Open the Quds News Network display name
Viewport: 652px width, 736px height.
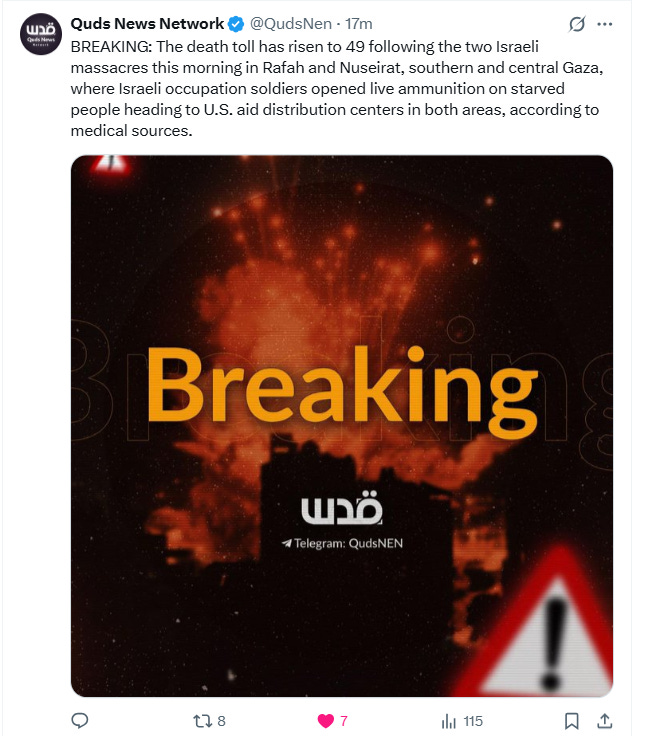tap(147, 23)
